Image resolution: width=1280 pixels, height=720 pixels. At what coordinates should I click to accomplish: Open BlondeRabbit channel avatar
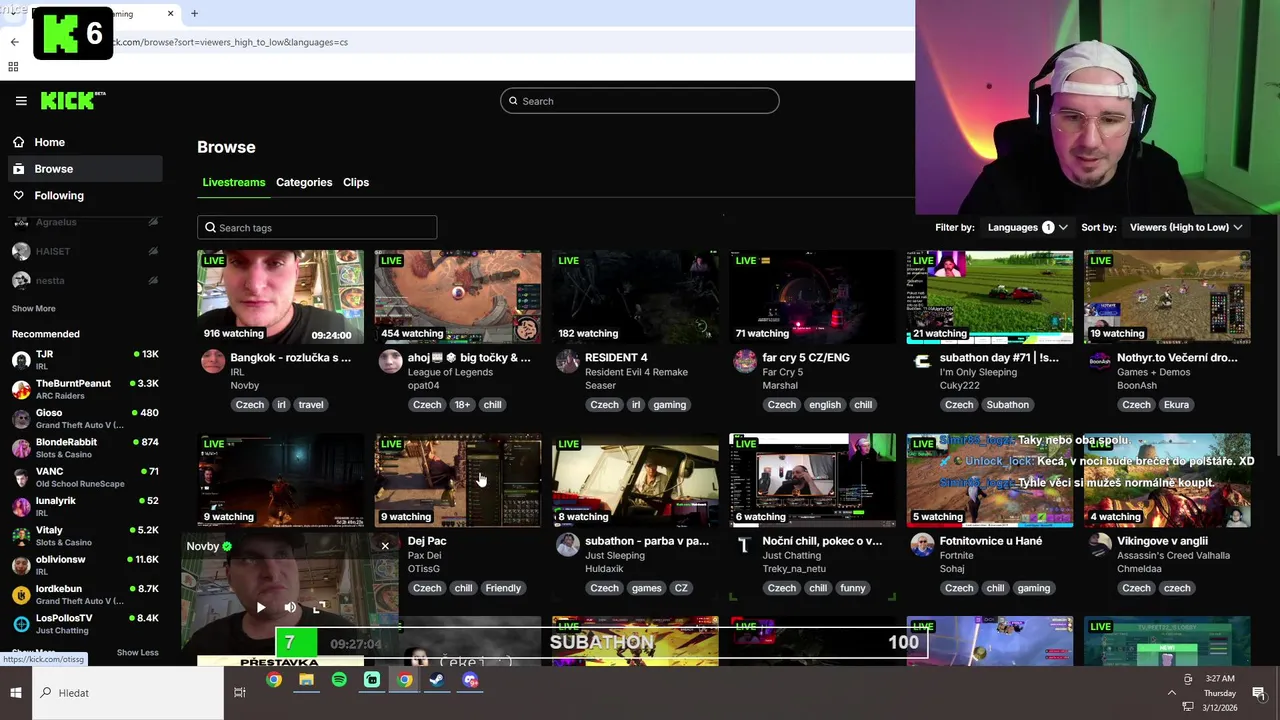point(21,447)
